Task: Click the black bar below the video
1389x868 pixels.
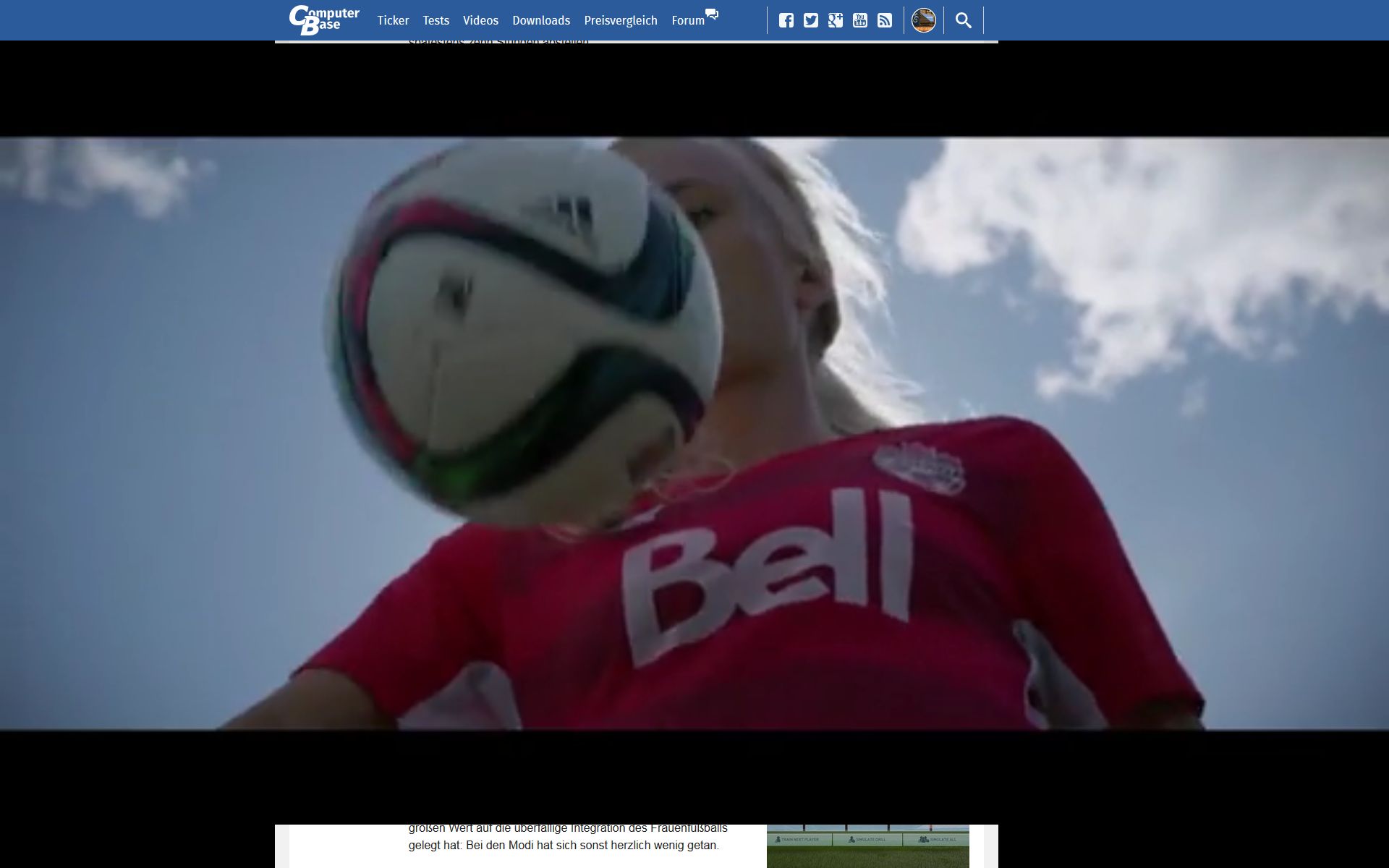Action: pyautogui.click(x=694, y=778)
